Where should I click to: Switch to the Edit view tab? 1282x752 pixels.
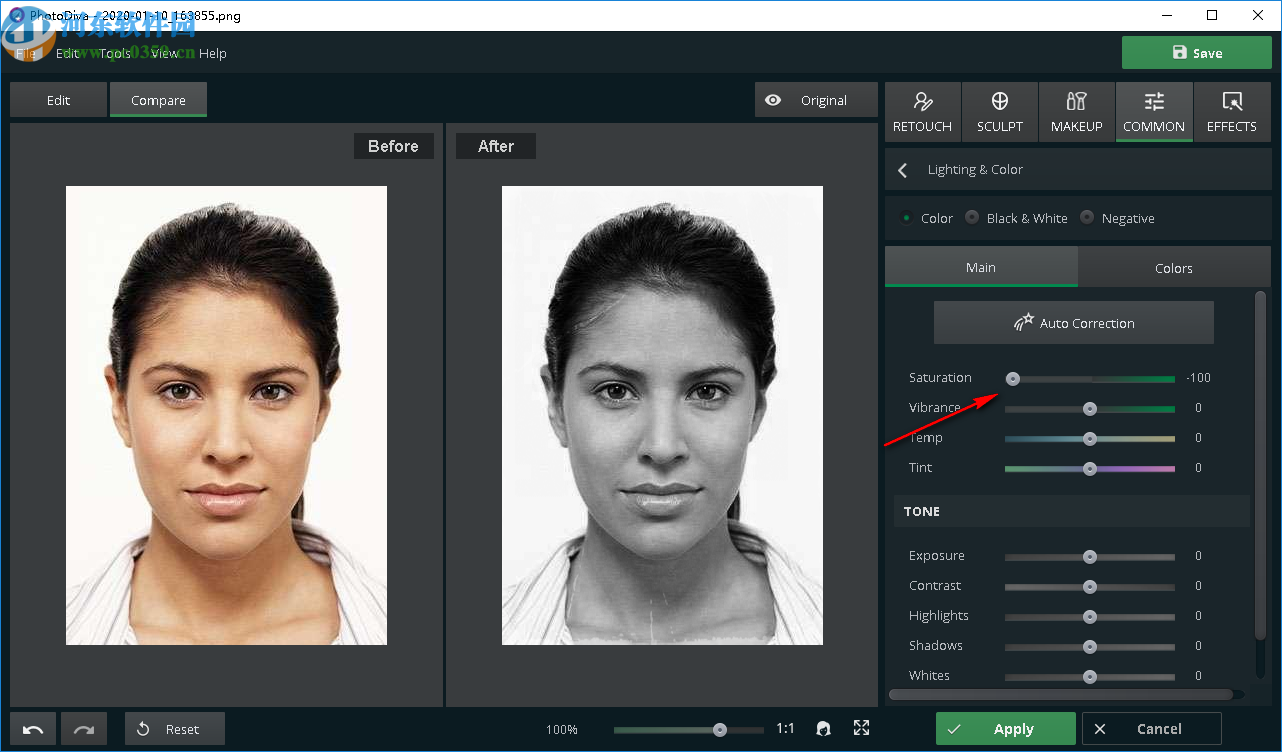tap(58, 101)
